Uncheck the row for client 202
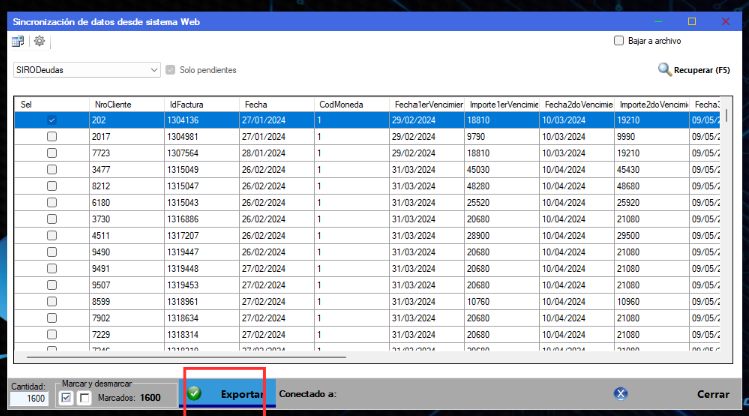The height and width of the screenshot is (416, 749). (52, 120)
